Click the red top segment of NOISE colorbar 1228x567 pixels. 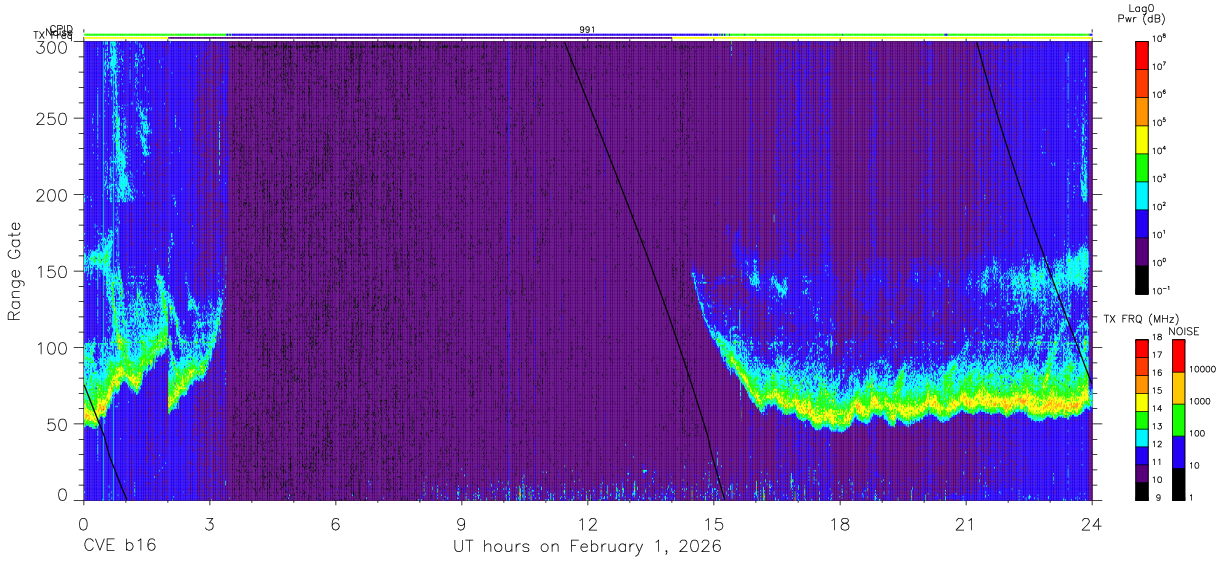click(1177, 355)
